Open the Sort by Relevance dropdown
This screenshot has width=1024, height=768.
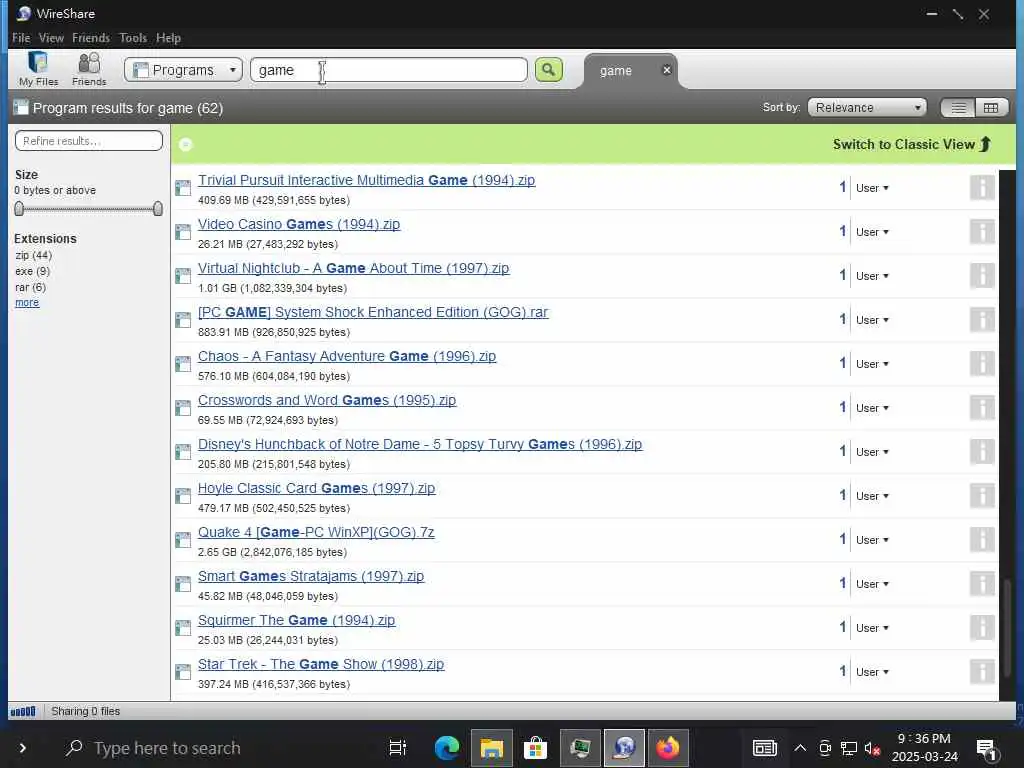867,108
